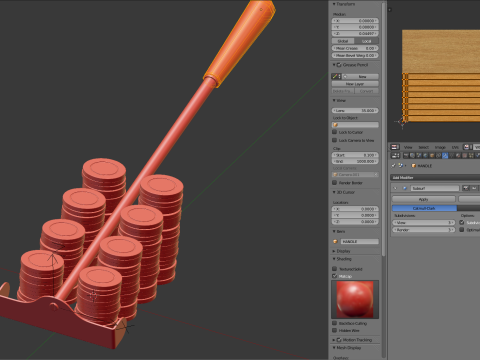
Task: Click the New Layer button
Action: tap(355, 84)
